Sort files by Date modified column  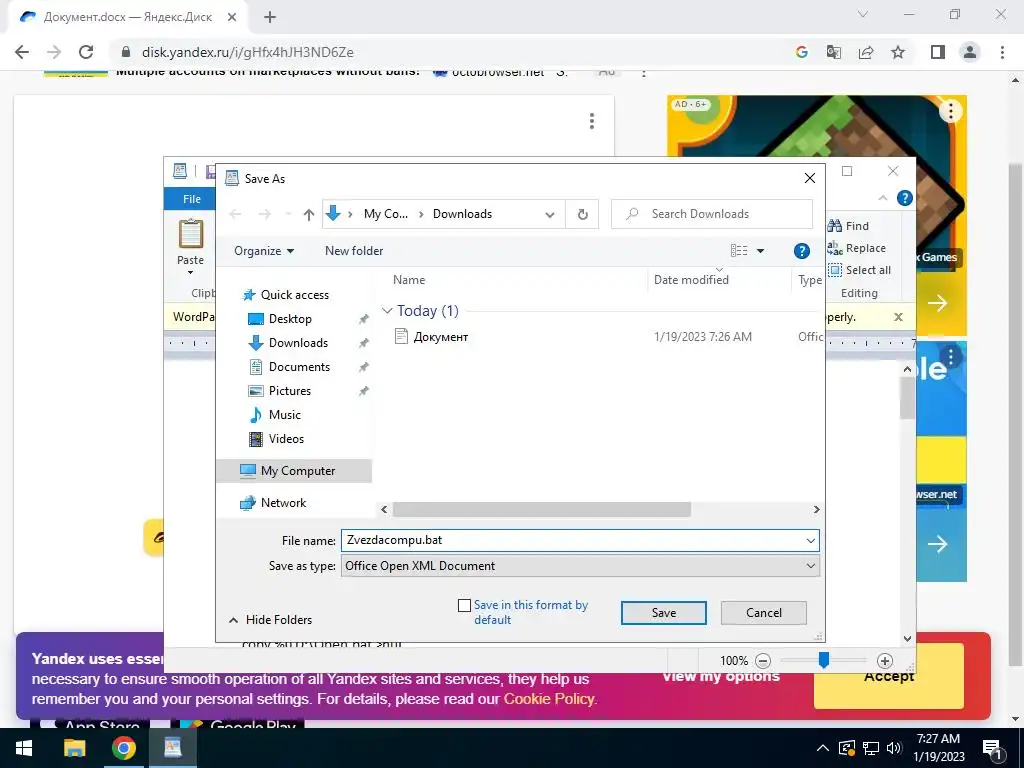[691, 280]
